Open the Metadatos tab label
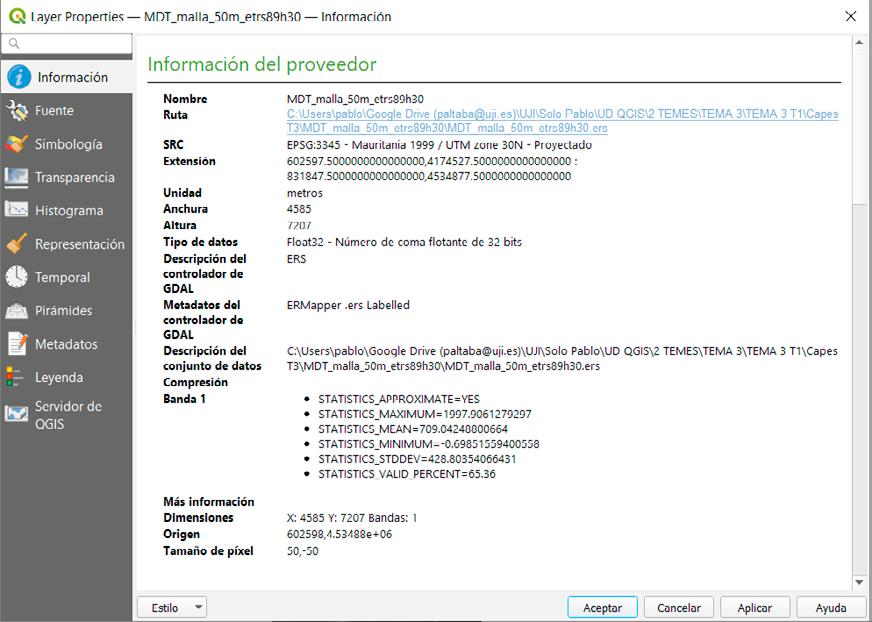Screen dimensions: 872x622 66,344
